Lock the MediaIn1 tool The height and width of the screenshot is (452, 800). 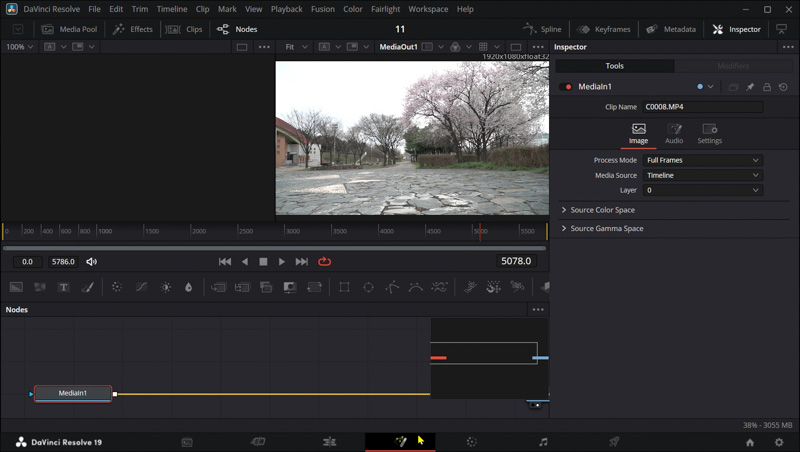point(766,87)
